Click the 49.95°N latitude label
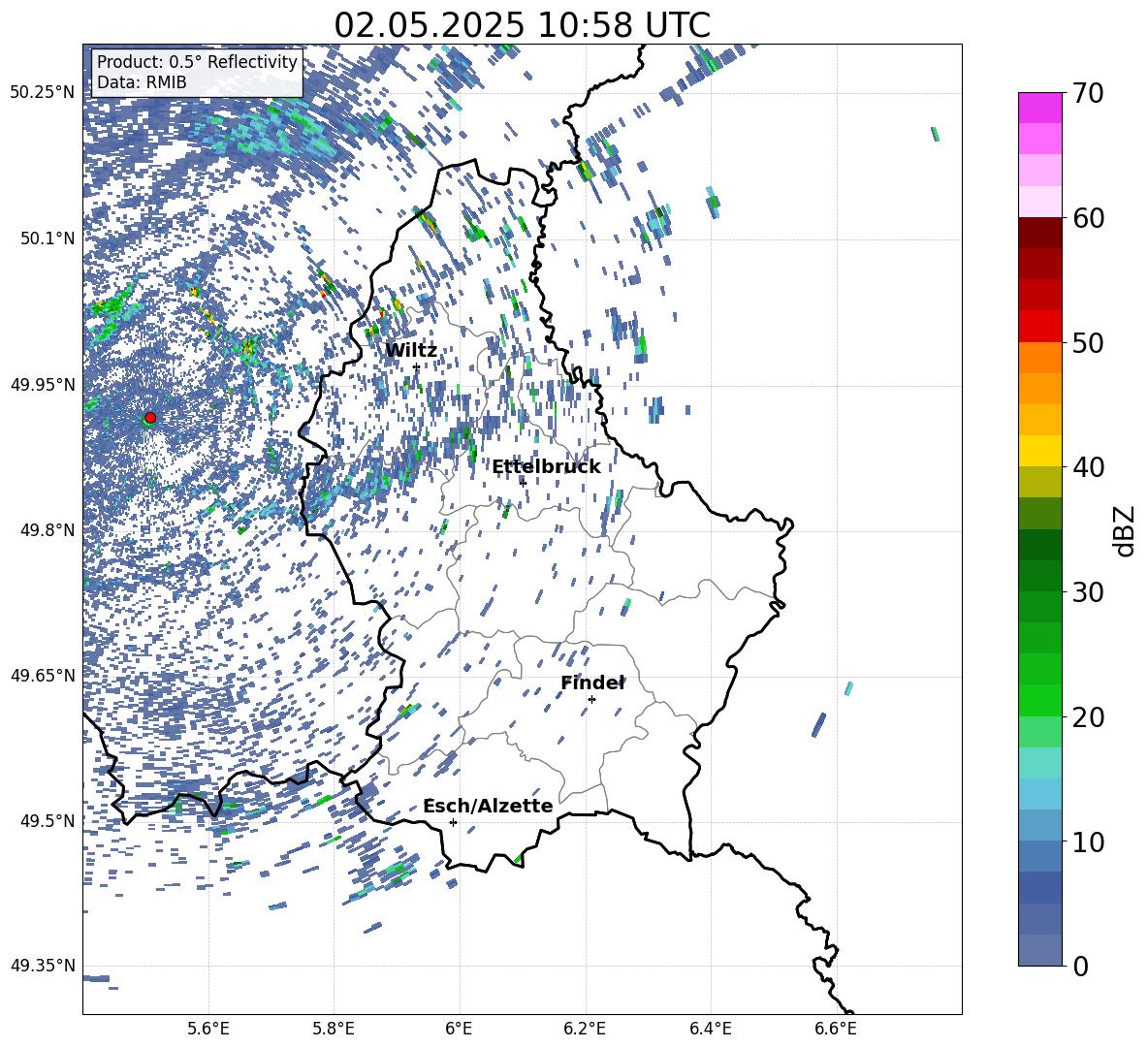 (x=43, y=385)
